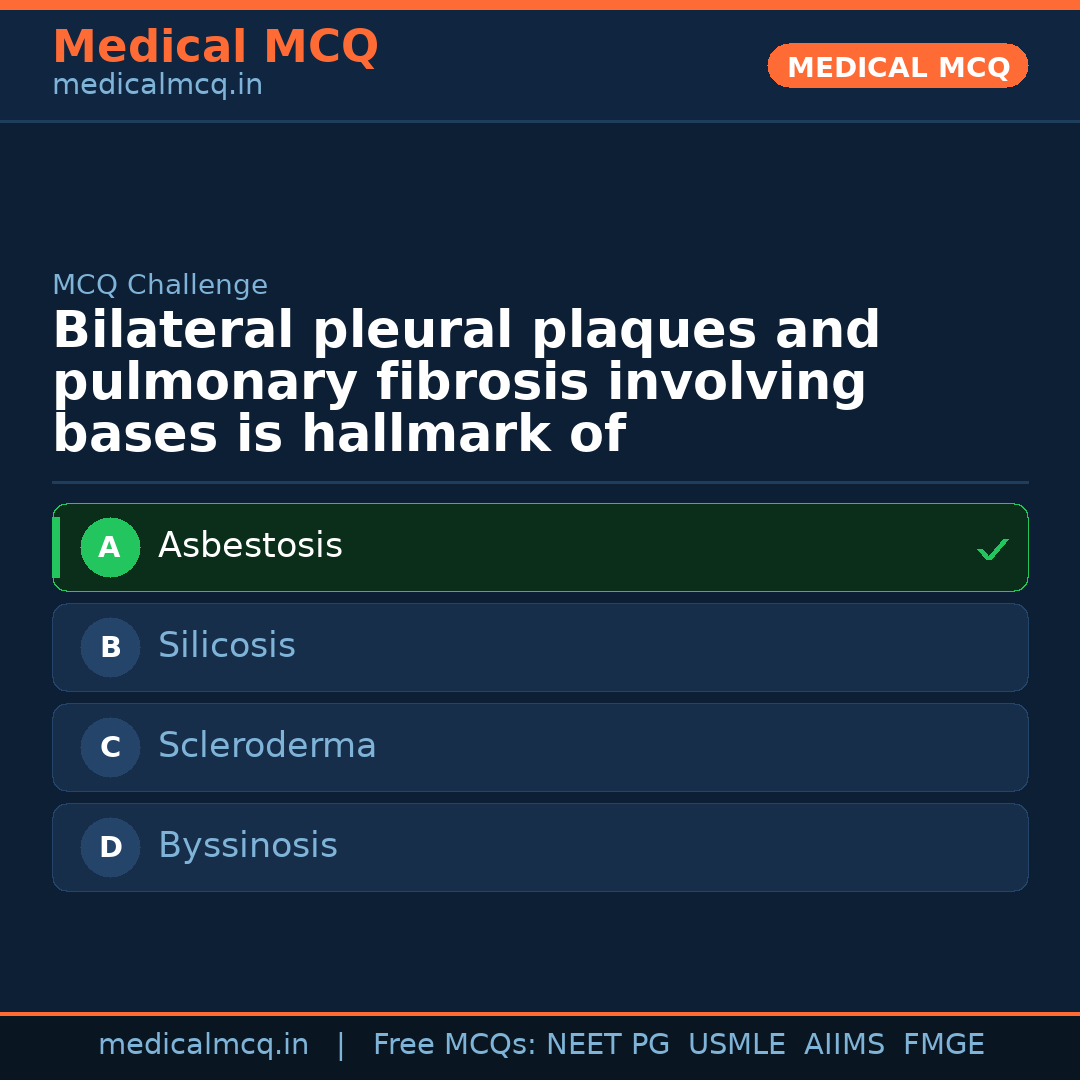
Task: Select the Asbestosis answer text
Action: click(250, 546)
